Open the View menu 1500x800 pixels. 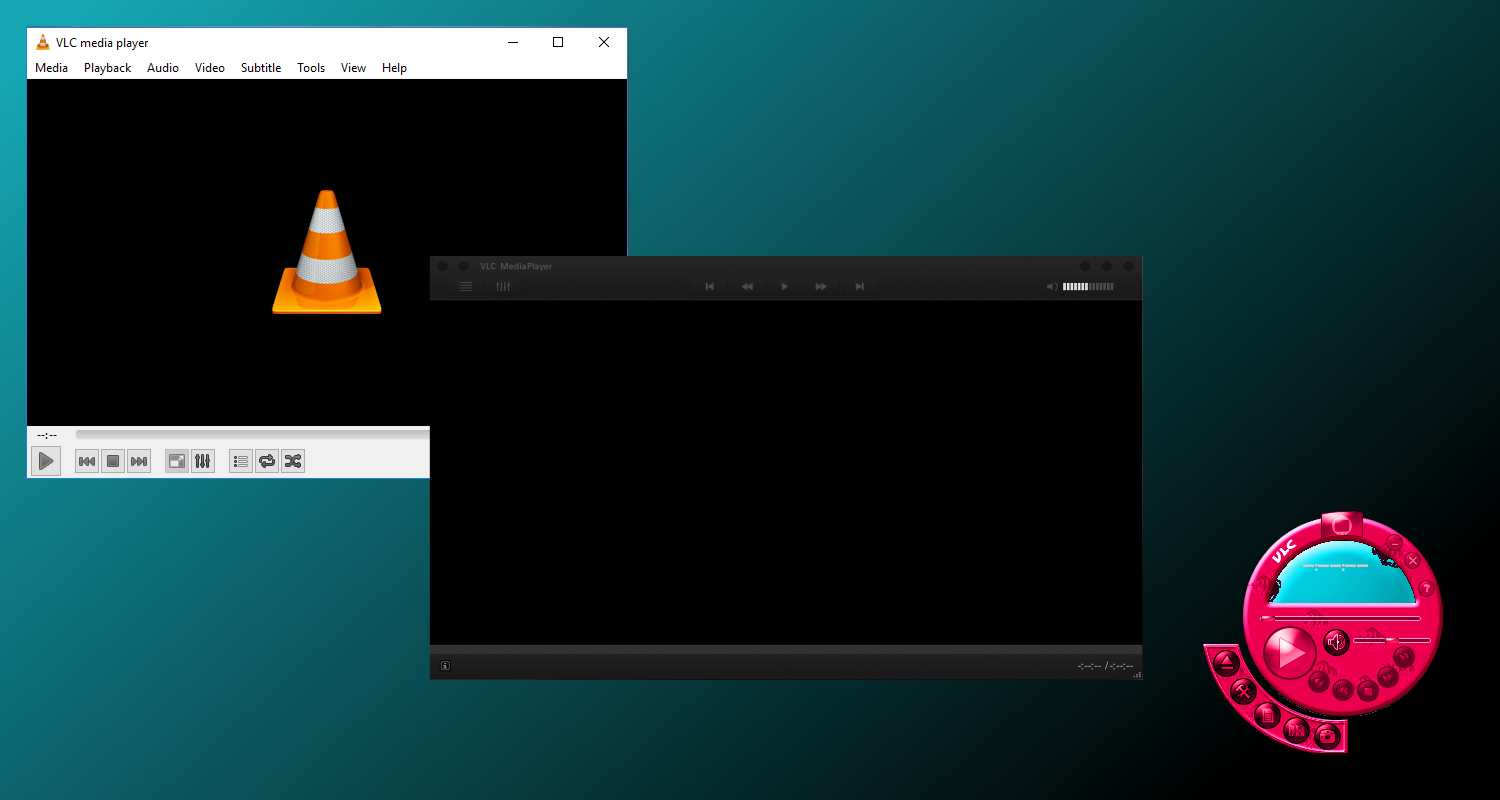point(353,68)
